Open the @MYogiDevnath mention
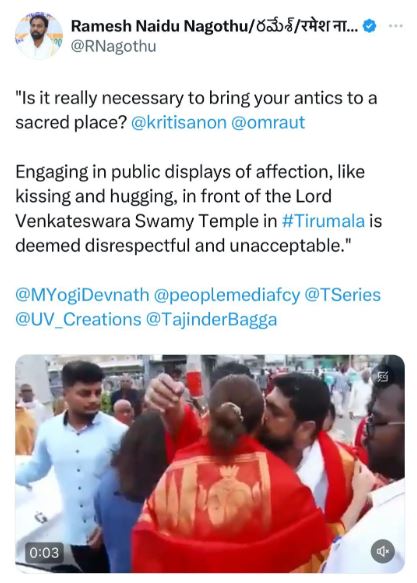Image resolution: width=417 pixels, height=583 pixels. click(82, 295)
